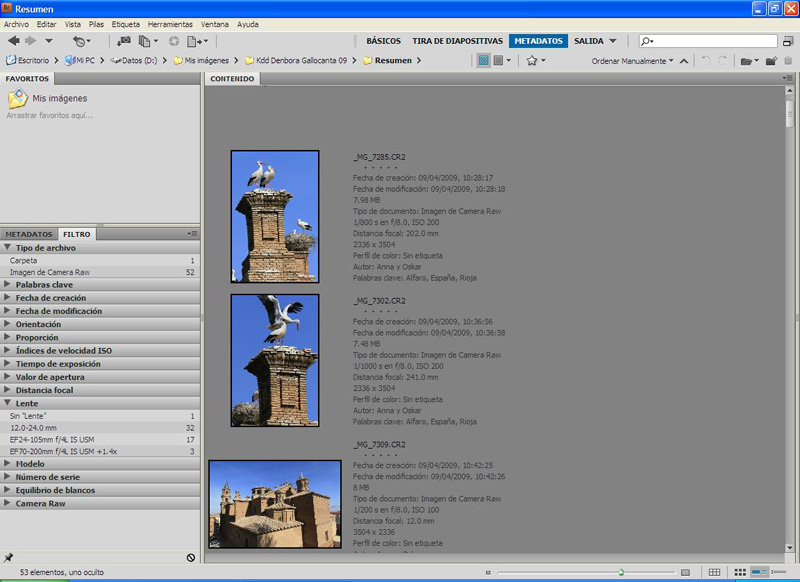Expand Equilibrio de blancos section
Viewport: 800px width, 582px height.
coord(7,490)
